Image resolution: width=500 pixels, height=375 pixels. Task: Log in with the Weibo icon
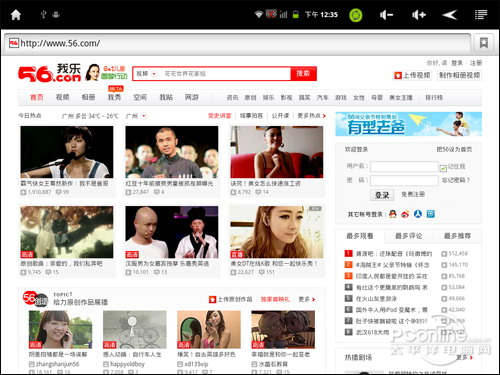coord(405,214)
